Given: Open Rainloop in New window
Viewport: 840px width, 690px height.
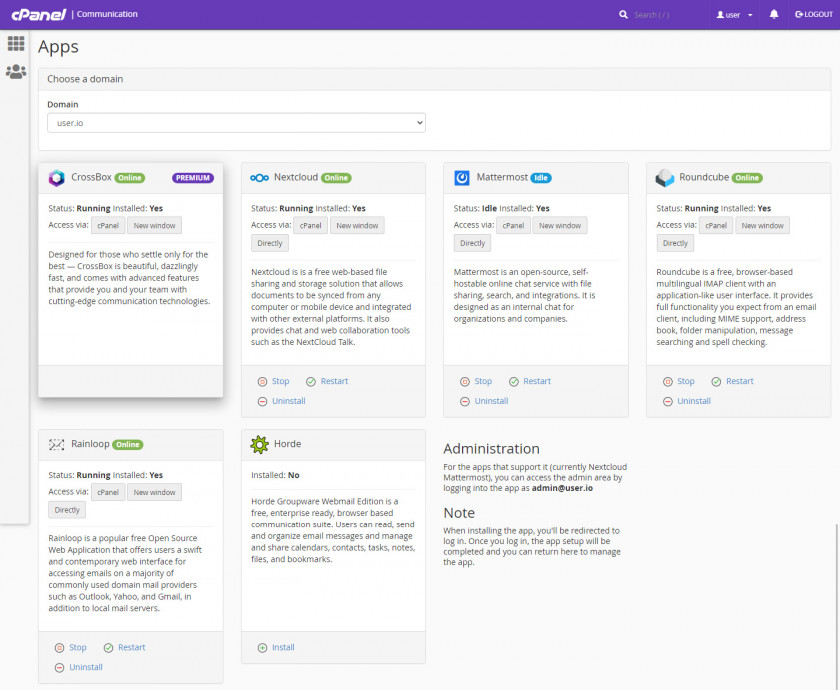Looking at the screenshot, I should point(154,492).
